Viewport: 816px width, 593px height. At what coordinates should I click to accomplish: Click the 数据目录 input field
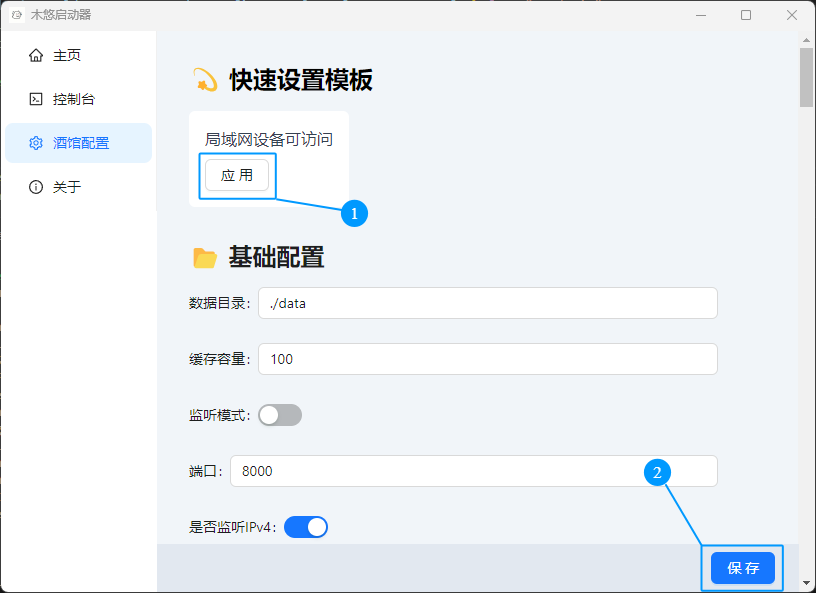[x=487, y=303]
